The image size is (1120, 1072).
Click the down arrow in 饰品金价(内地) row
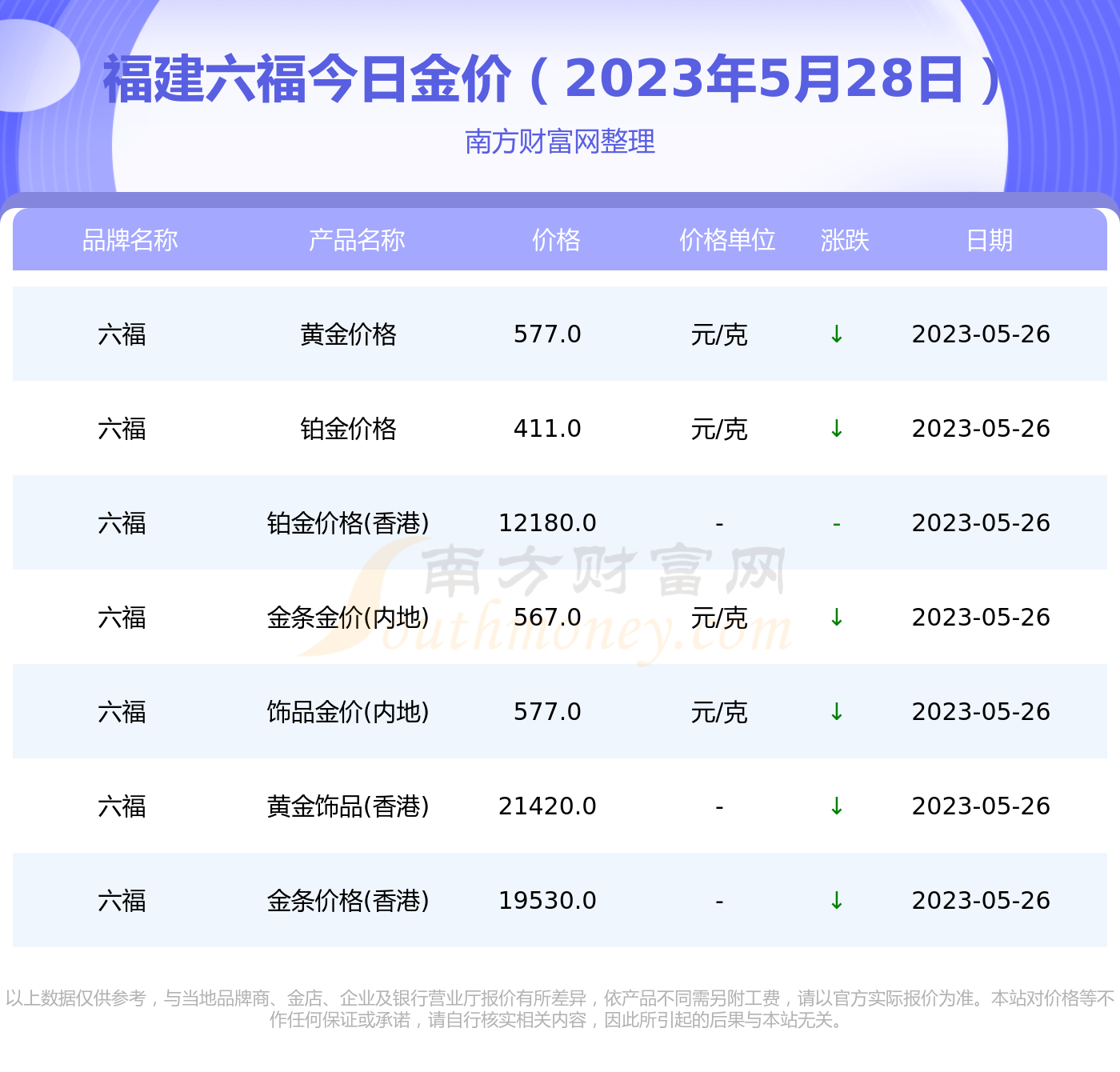click(x=837, y=712)
